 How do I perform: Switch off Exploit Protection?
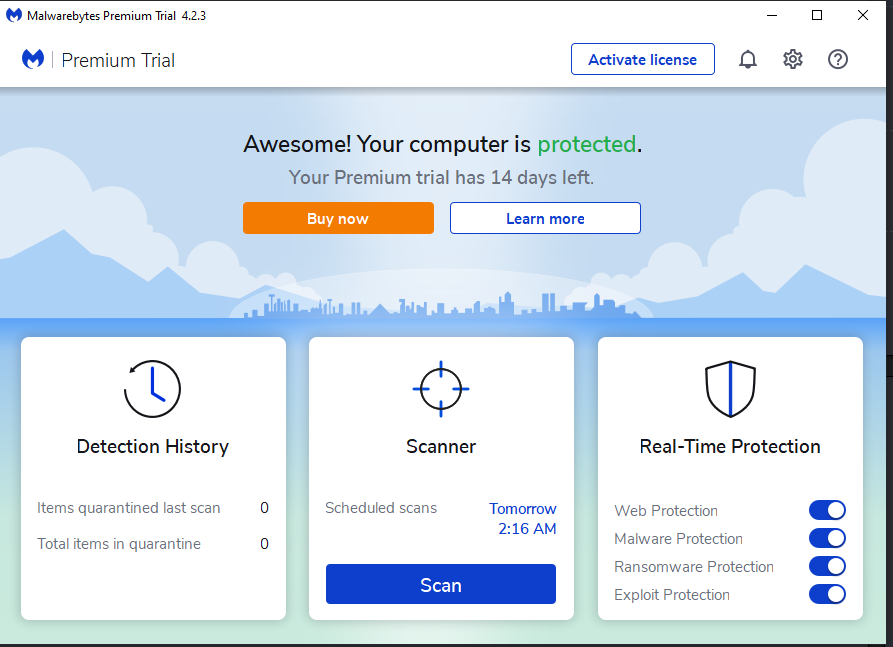coord(827,594)
